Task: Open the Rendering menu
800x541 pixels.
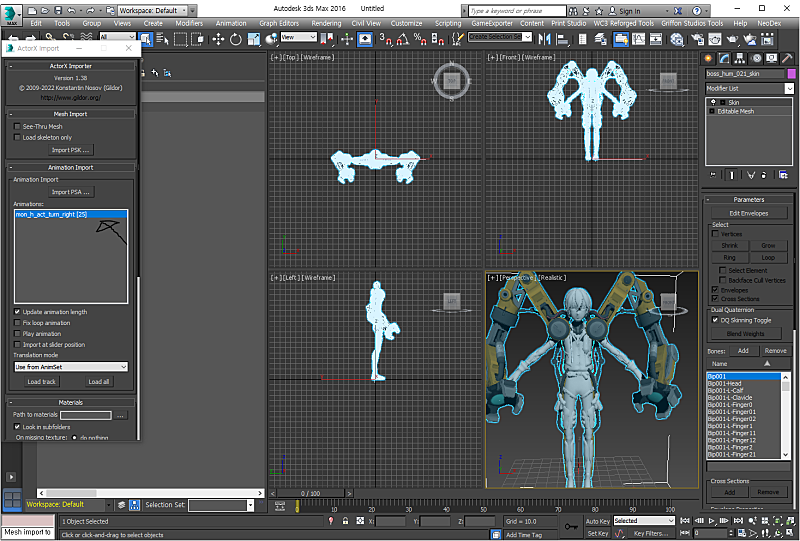Action: [326, 23]
